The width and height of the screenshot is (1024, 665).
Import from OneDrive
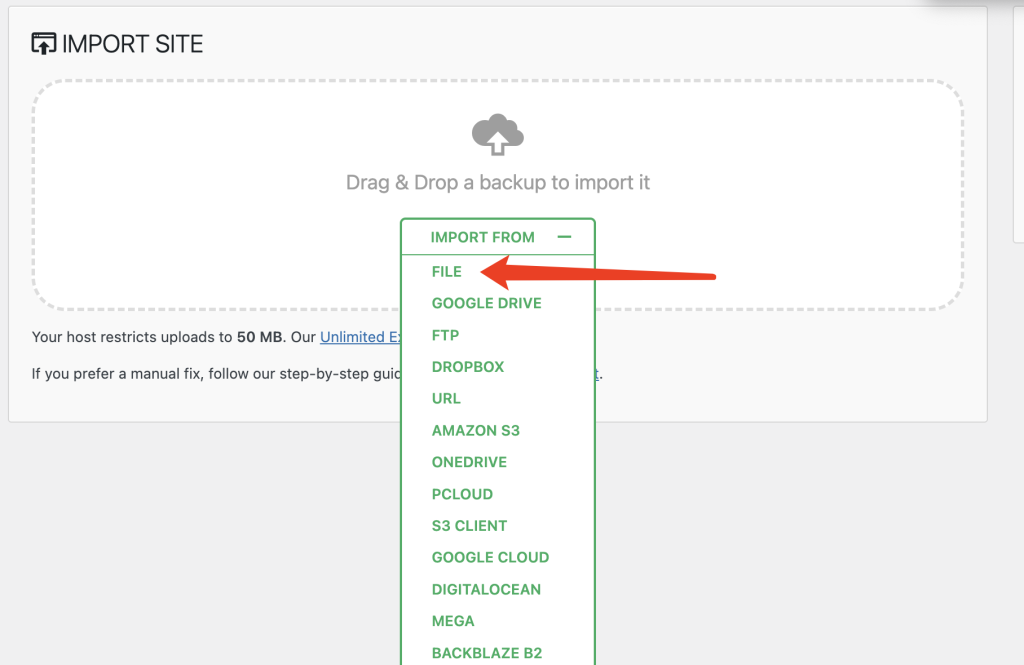coord(469,462)
